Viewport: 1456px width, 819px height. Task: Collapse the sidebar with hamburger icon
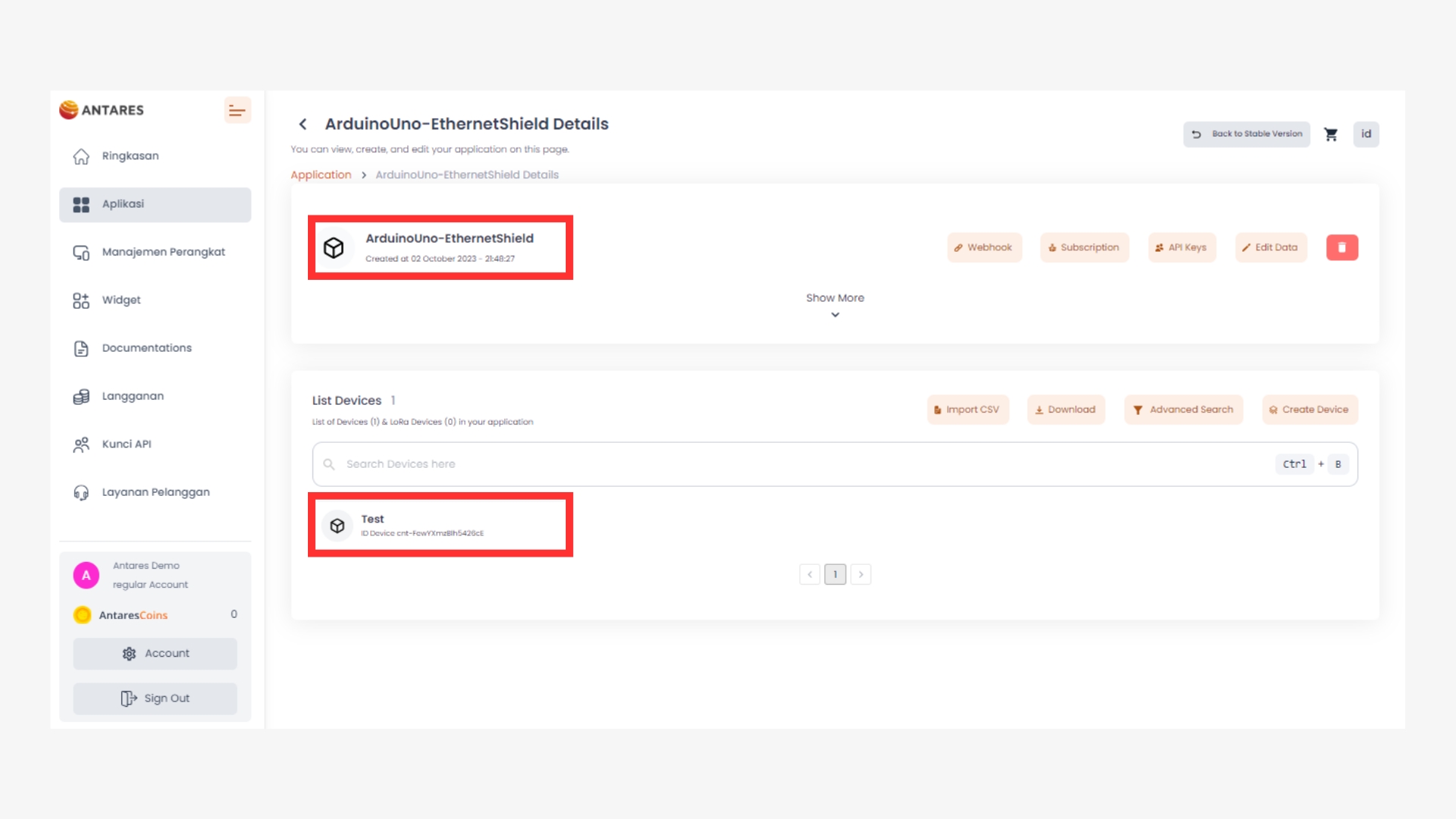[x=237, y=111]
